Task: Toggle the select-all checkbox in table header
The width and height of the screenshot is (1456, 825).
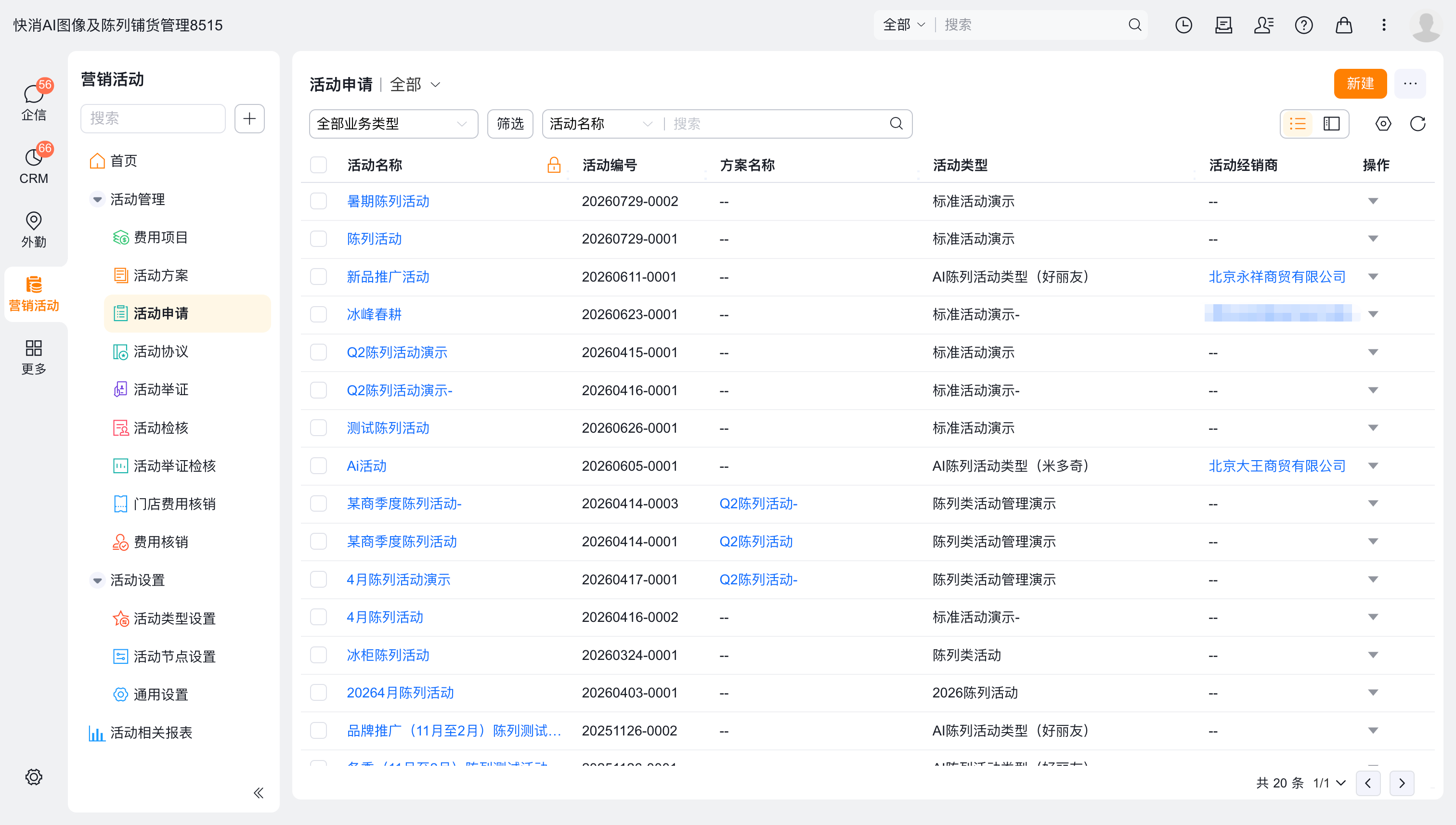Action: click(x=319, y=165)
